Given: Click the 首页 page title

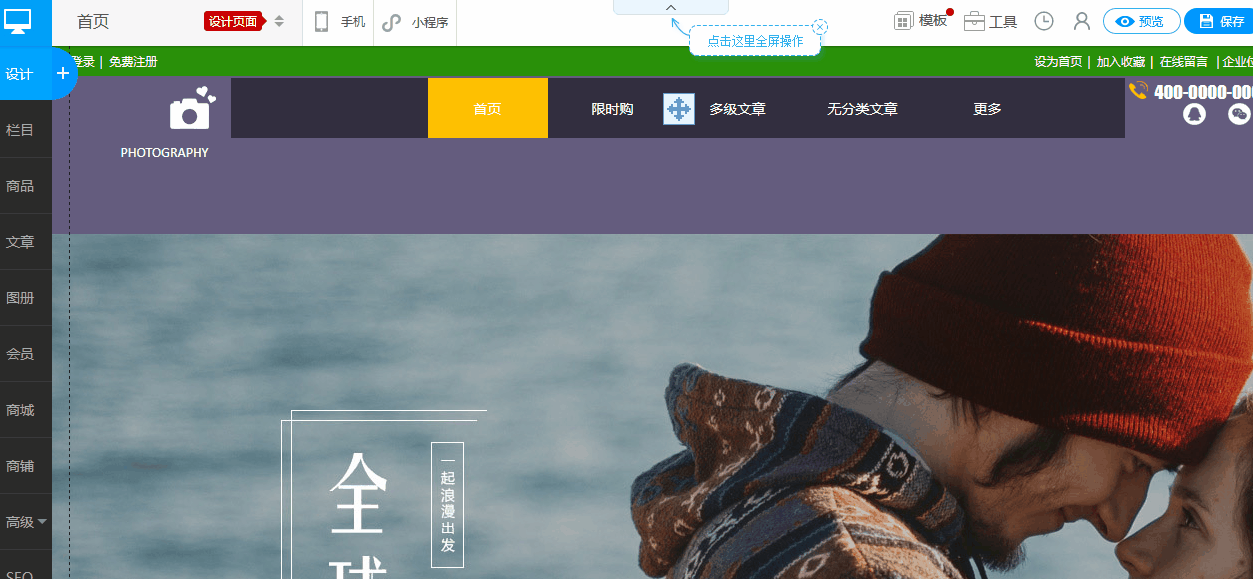Looking at the screenshot, I should click(93, 22).
